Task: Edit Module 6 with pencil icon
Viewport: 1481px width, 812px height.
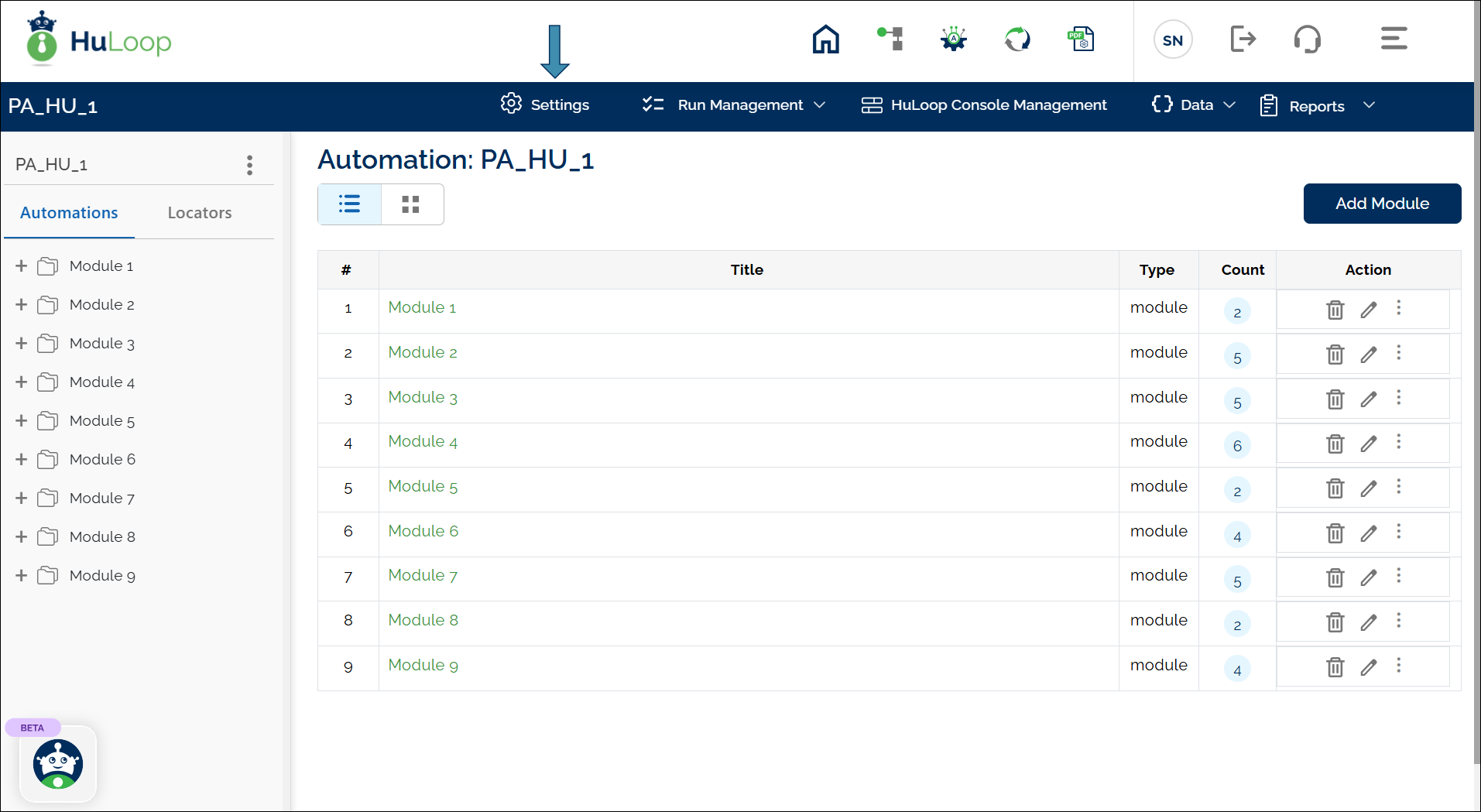Action: (1369, 533)
